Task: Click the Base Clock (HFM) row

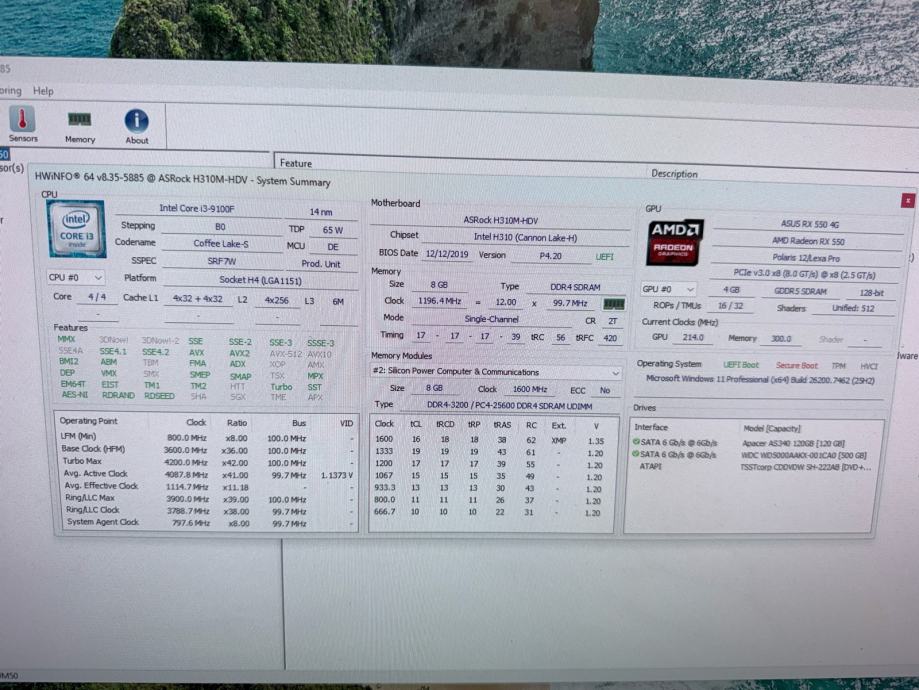Action: pyautogui.click(x=207, y=450)
